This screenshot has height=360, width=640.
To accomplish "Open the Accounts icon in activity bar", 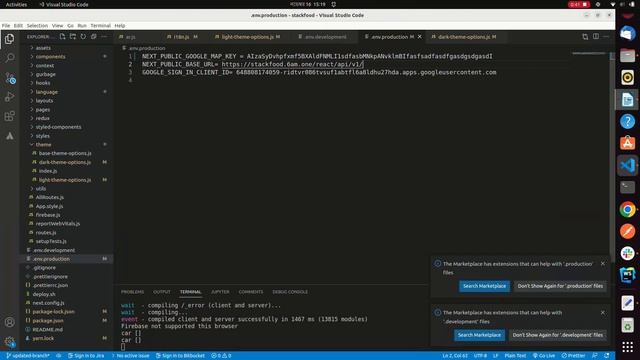I will pyautogui.click(x=9, y=322).
